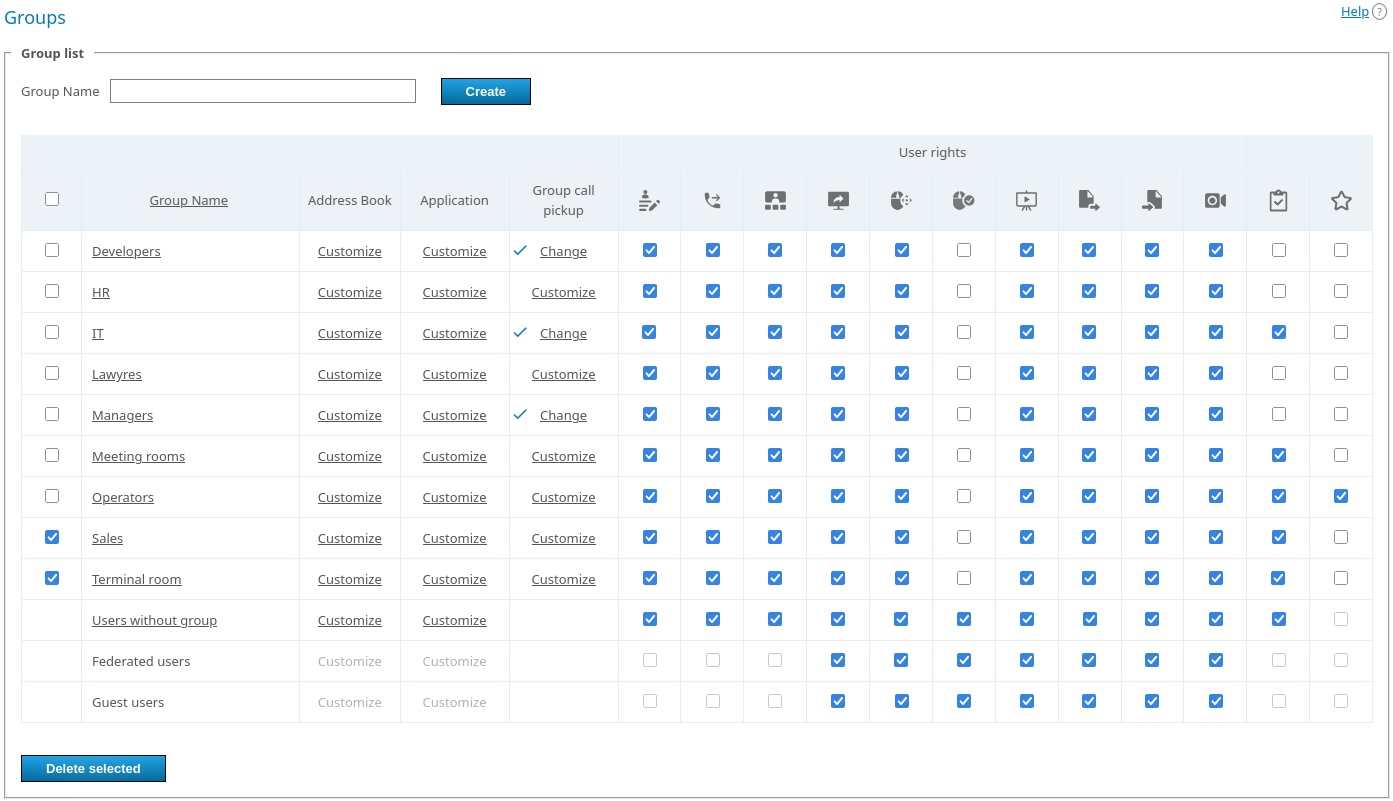Viewport: 1393px width, 801px height.
Task: Click the mouse with checkmark icon
Action: (x=963, y=201)
